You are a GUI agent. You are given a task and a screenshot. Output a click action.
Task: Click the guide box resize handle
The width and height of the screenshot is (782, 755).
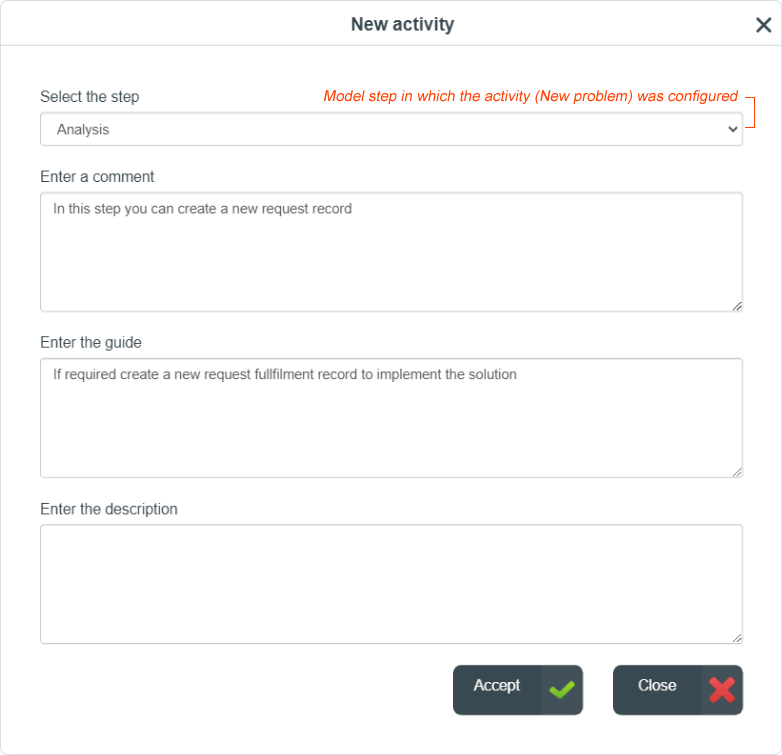pos(737,472)
